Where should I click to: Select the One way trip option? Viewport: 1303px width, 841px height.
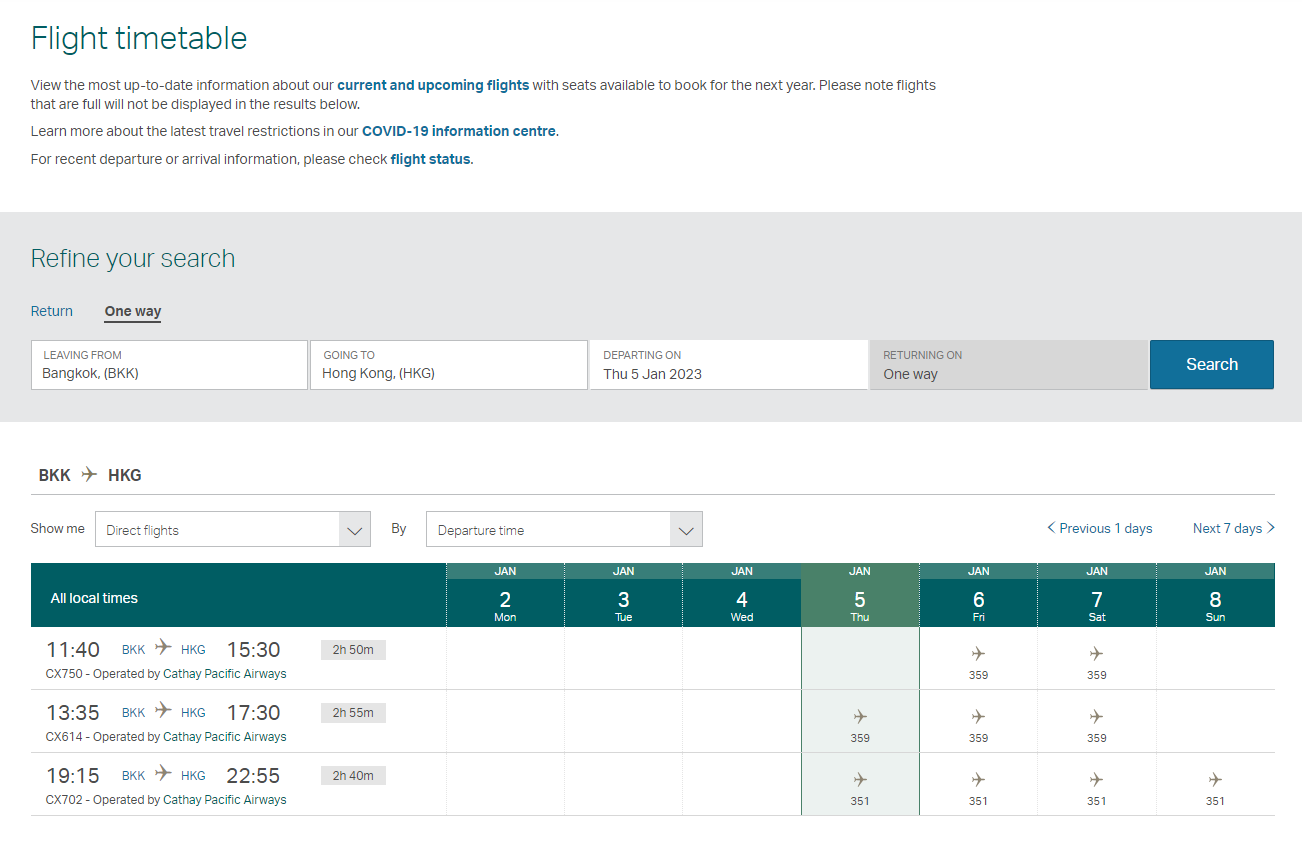point(132,311)
